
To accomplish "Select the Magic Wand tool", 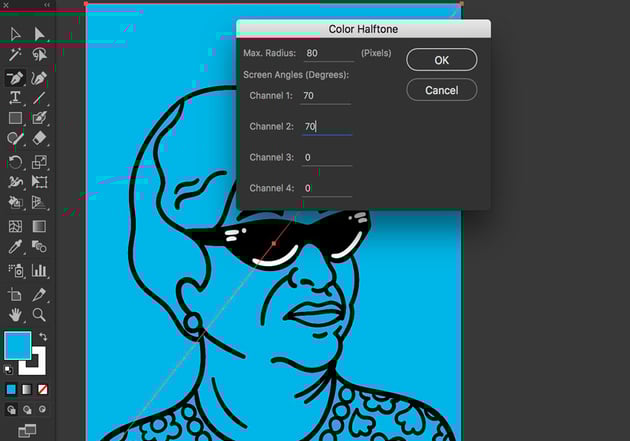I will [15, 55].
